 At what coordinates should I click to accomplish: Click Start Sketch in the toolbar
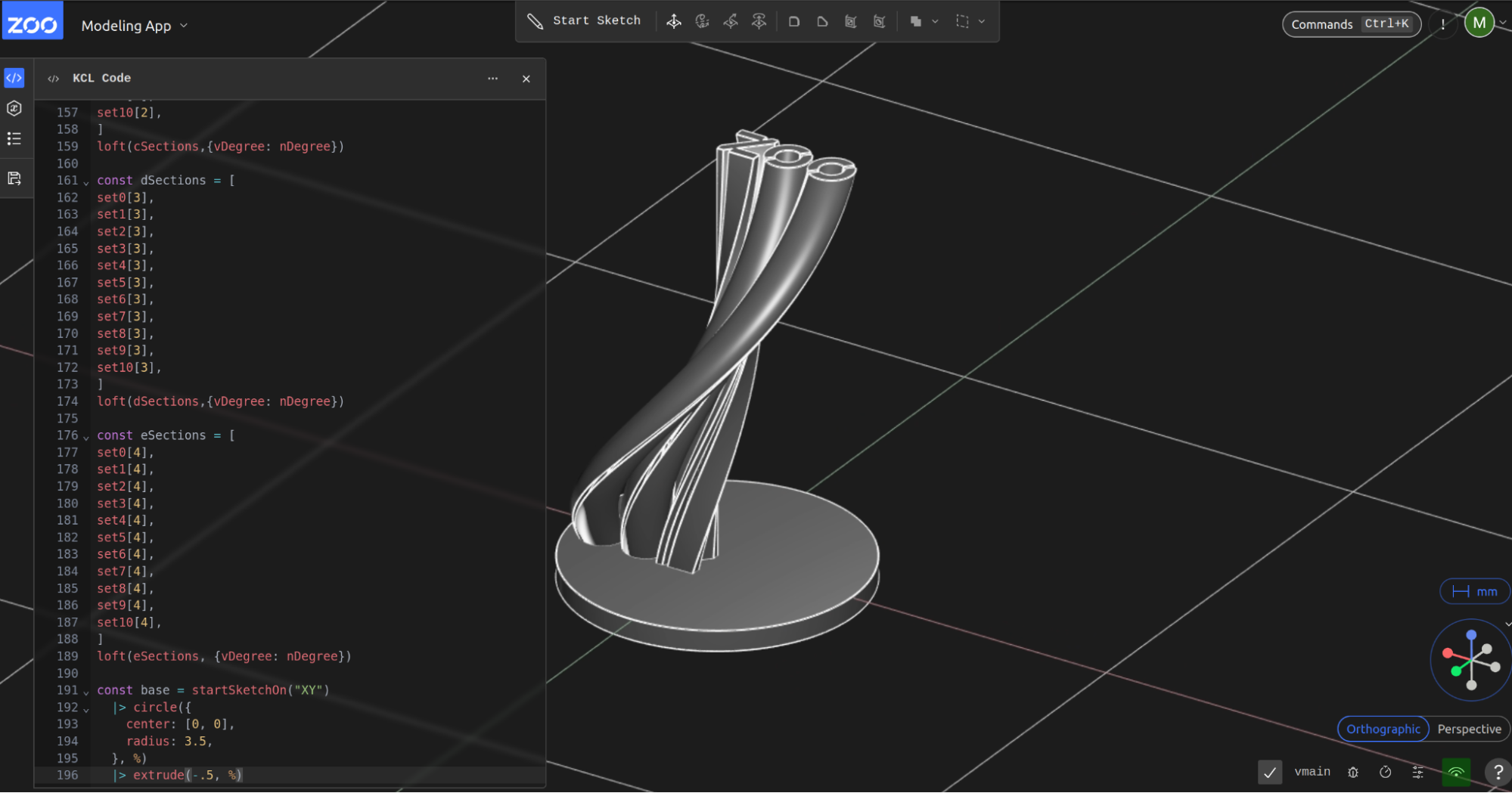coord(585,20)
